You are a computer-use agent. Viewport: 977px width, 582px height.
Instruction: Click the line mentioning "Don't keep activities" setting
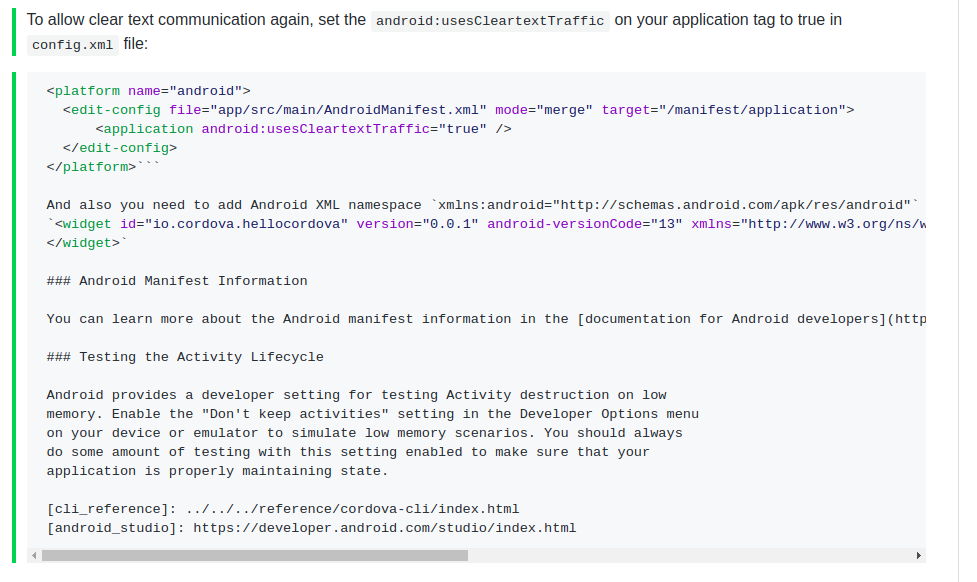pyautogui.click(x=373, y=414)
